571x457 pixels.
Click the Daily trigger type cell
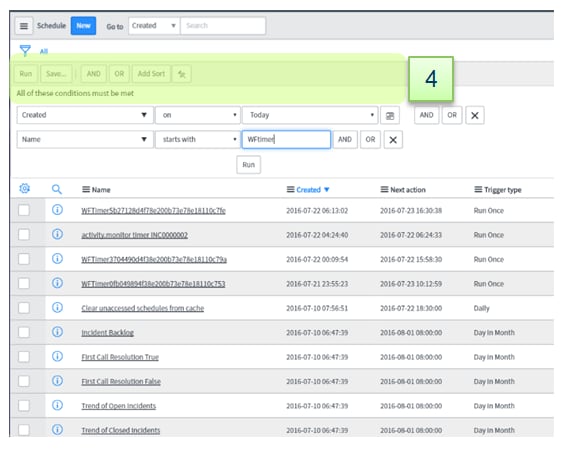pyautogui.click(x=481, y=308)
